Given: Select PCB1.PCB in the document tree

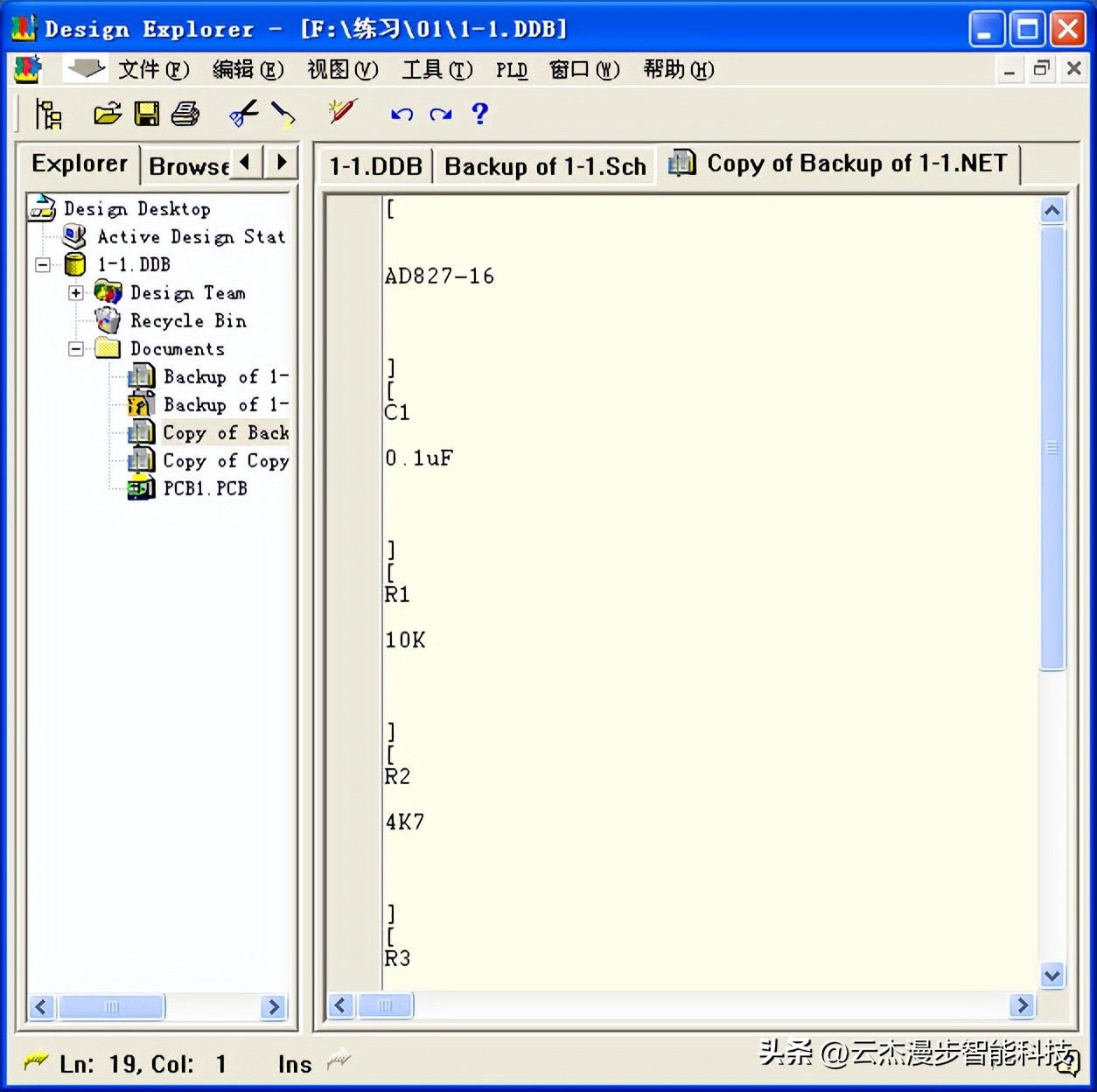Looking at the screenshot, I should tap(204, 488).
